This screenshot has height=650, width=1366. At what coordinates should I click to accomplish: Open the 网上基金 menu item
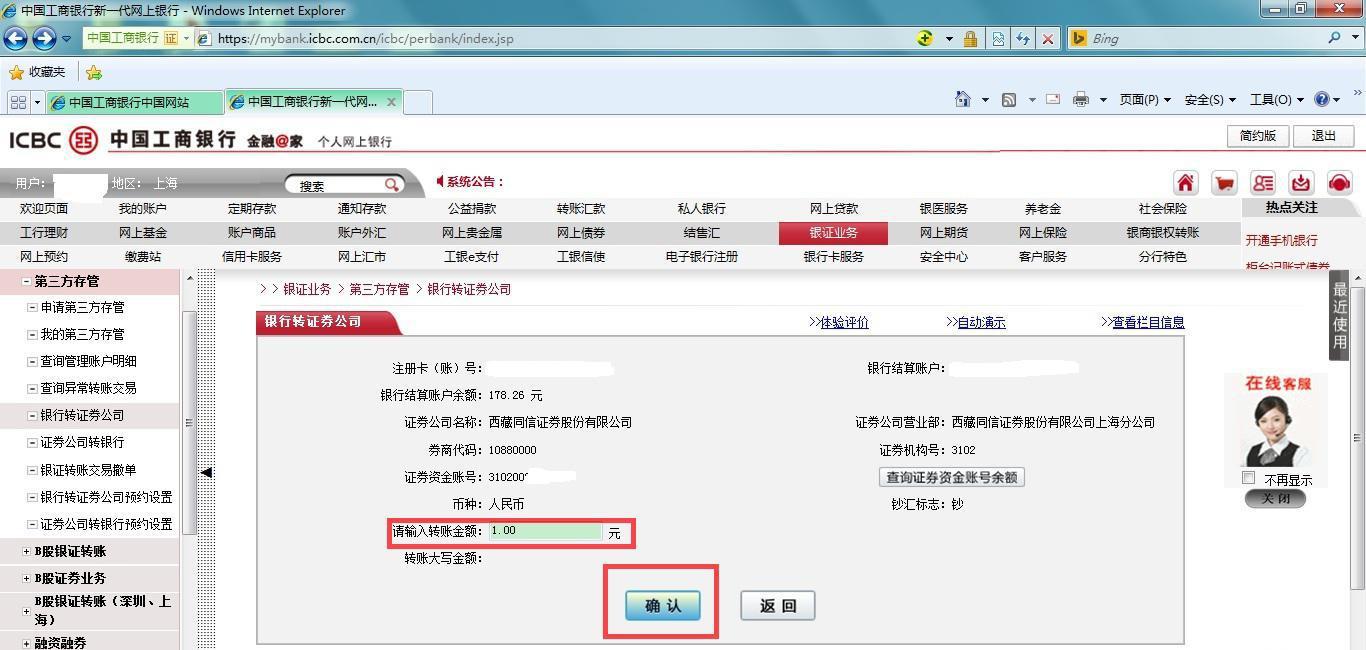pos(143,233)
